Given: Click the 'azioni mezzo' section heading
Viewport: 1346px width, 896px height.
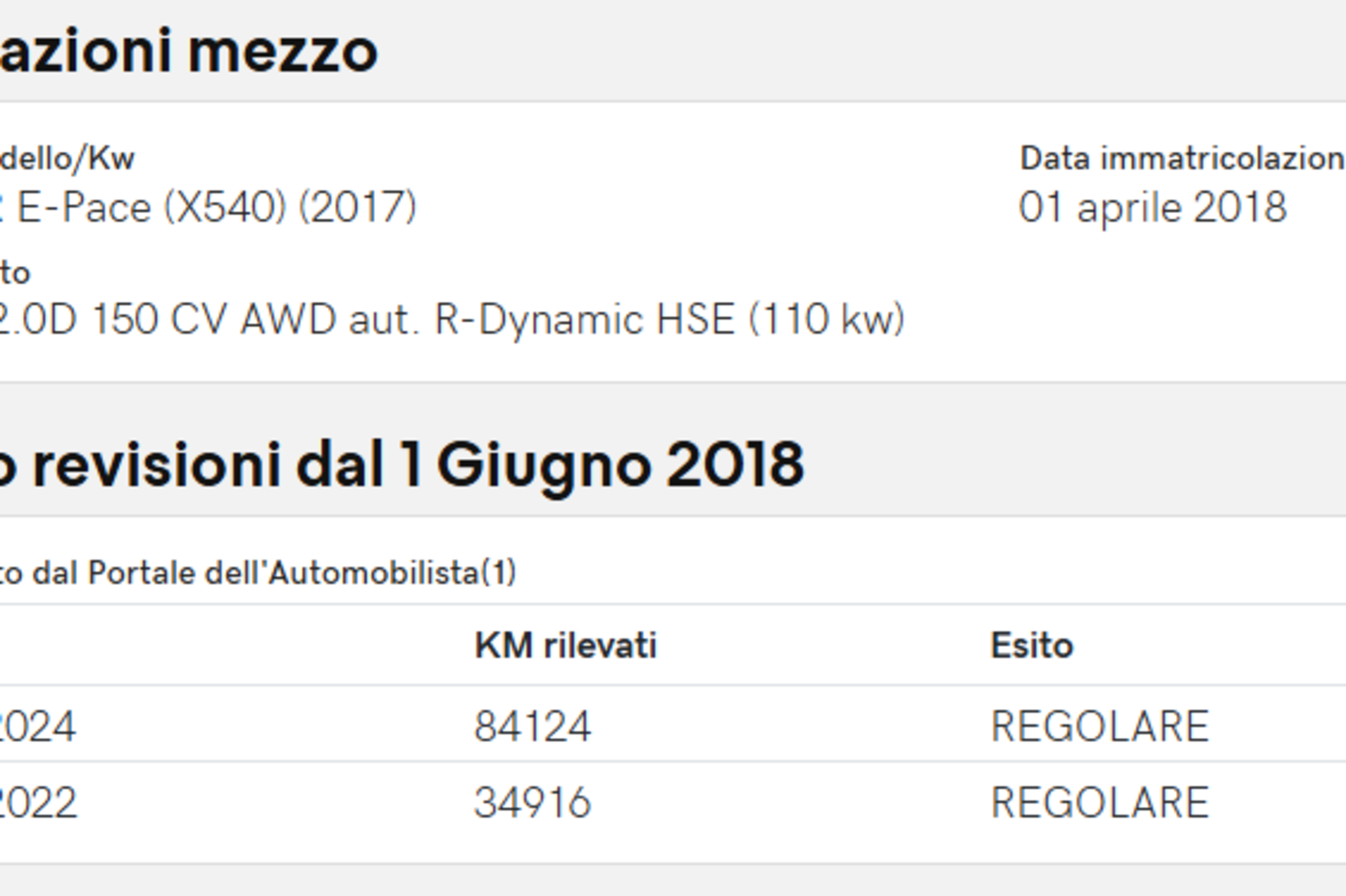Looking at the screenshot, I should click(x=188, y=51).
